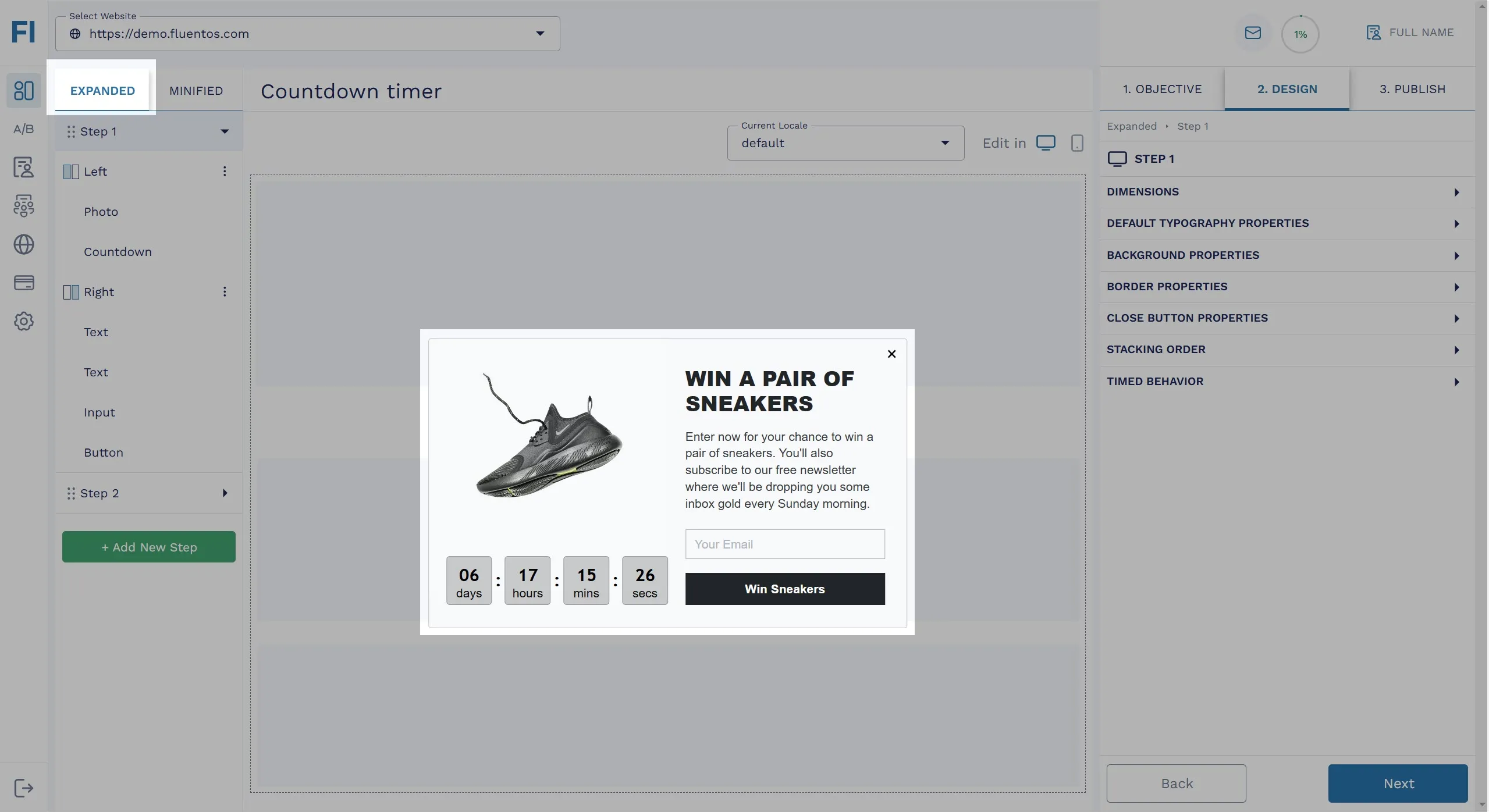The image size is (1489, 812).
Task: Click the Right column layout icon
Action: 71,292
